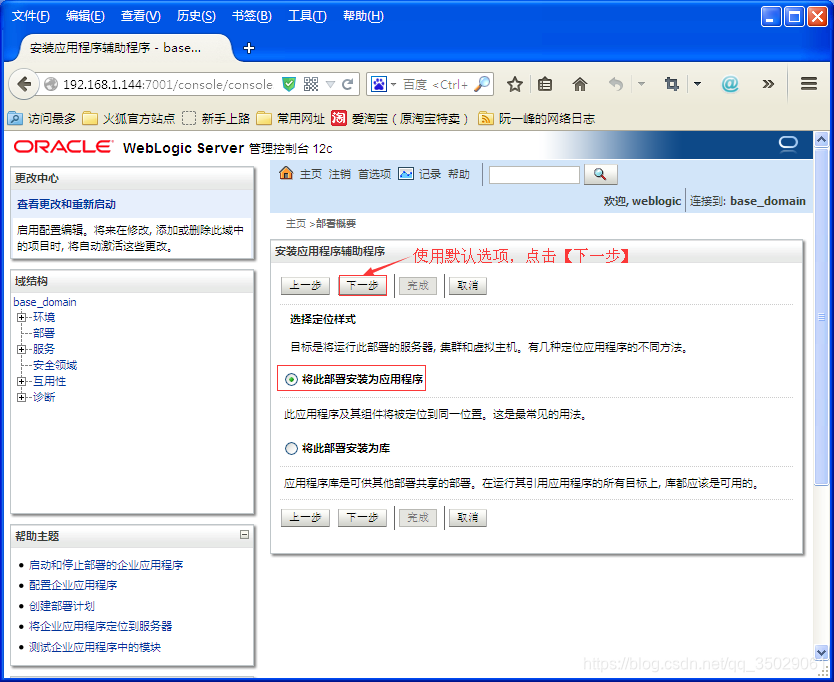Click the Oracle speech bubble icon in header
The height and width of the screenshot is (682, 834).
click(x=788, y=144)
